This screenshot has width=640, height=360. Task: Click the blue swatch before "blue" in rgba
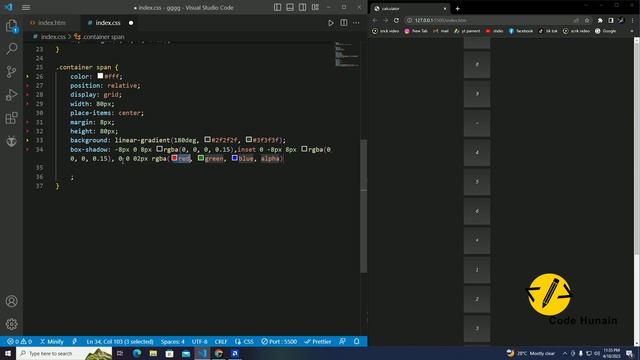235,158
